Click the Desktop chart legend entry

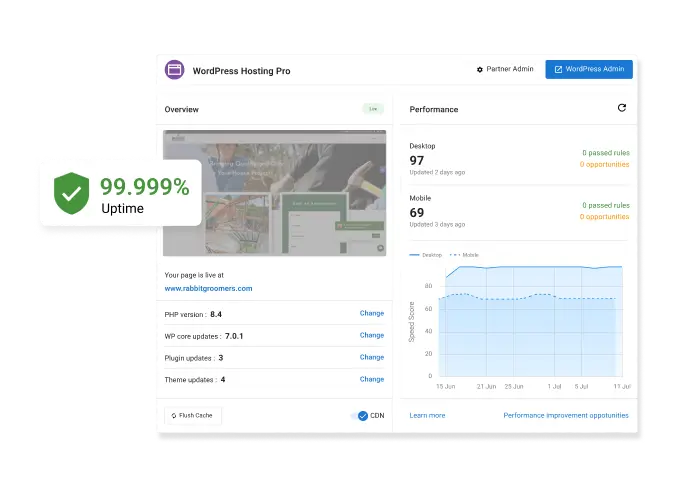coord(425,255)
